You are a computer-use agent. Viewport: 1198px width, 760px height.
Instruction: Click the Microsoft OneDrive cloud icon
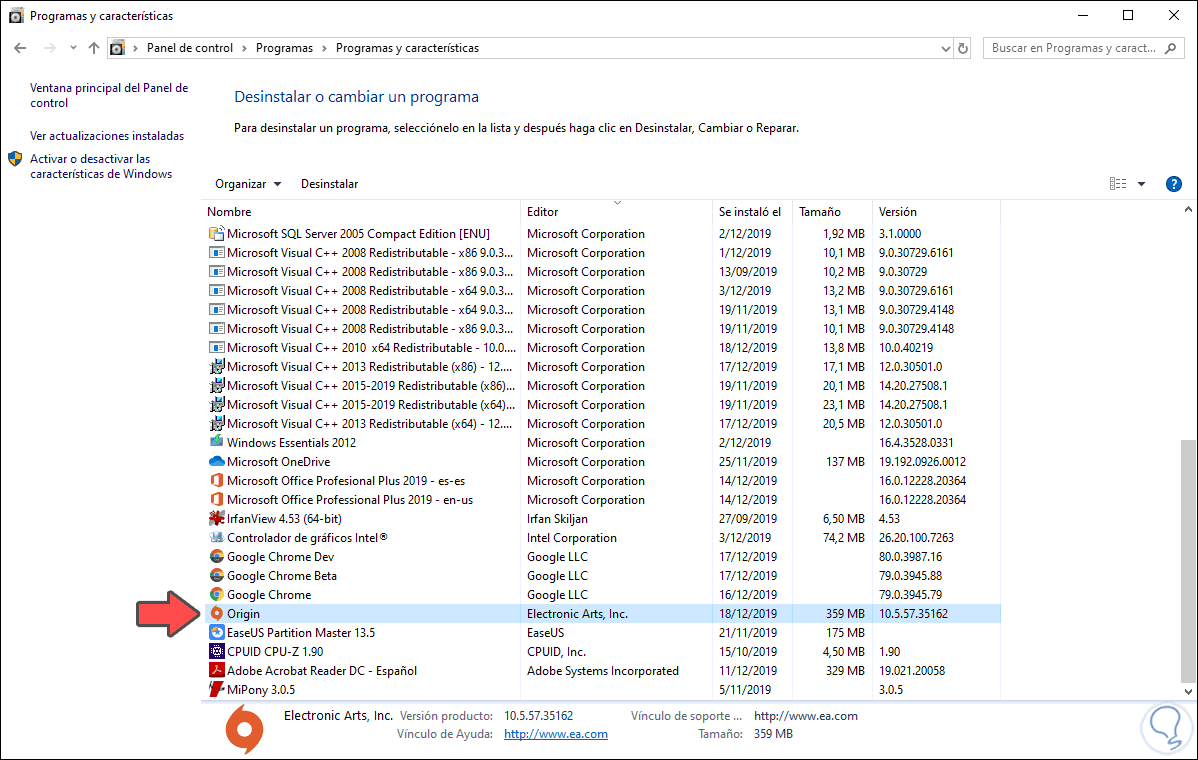217,461
